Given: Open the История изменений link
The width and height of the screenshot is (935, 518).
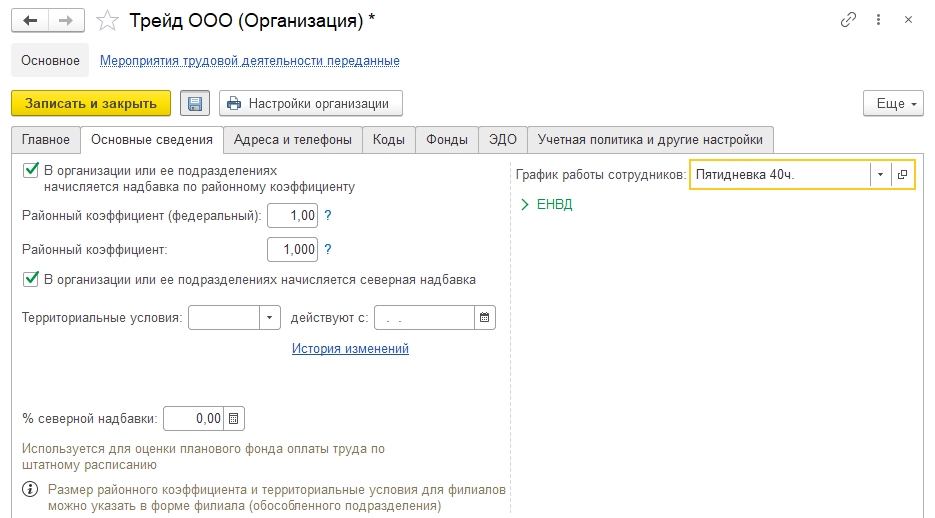Looking at the screenshot, I should [x=350, y=348].
